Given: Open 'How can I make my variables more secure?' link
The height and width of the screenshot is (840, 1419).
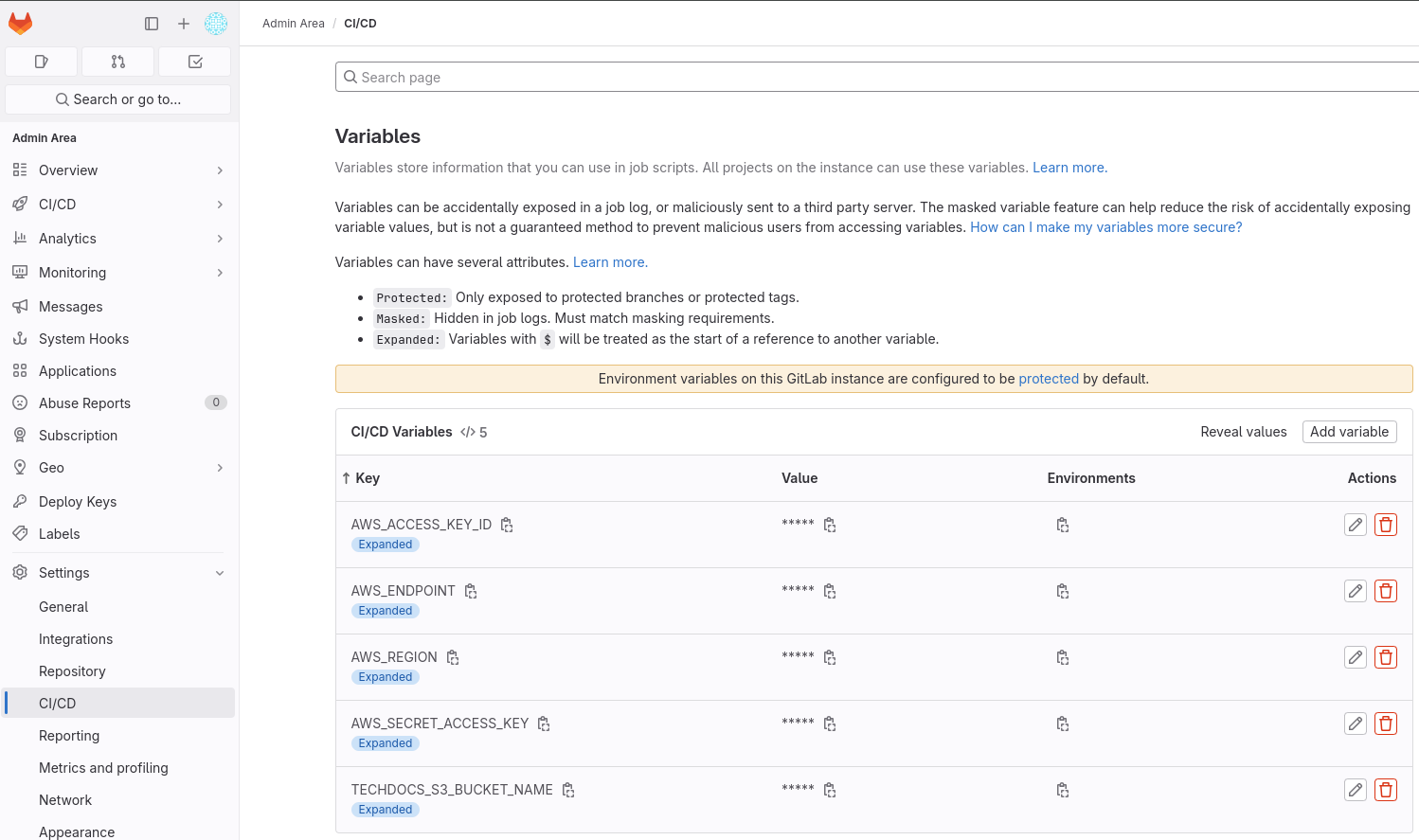Looking at the screenshot, I should click(1105, 227).
